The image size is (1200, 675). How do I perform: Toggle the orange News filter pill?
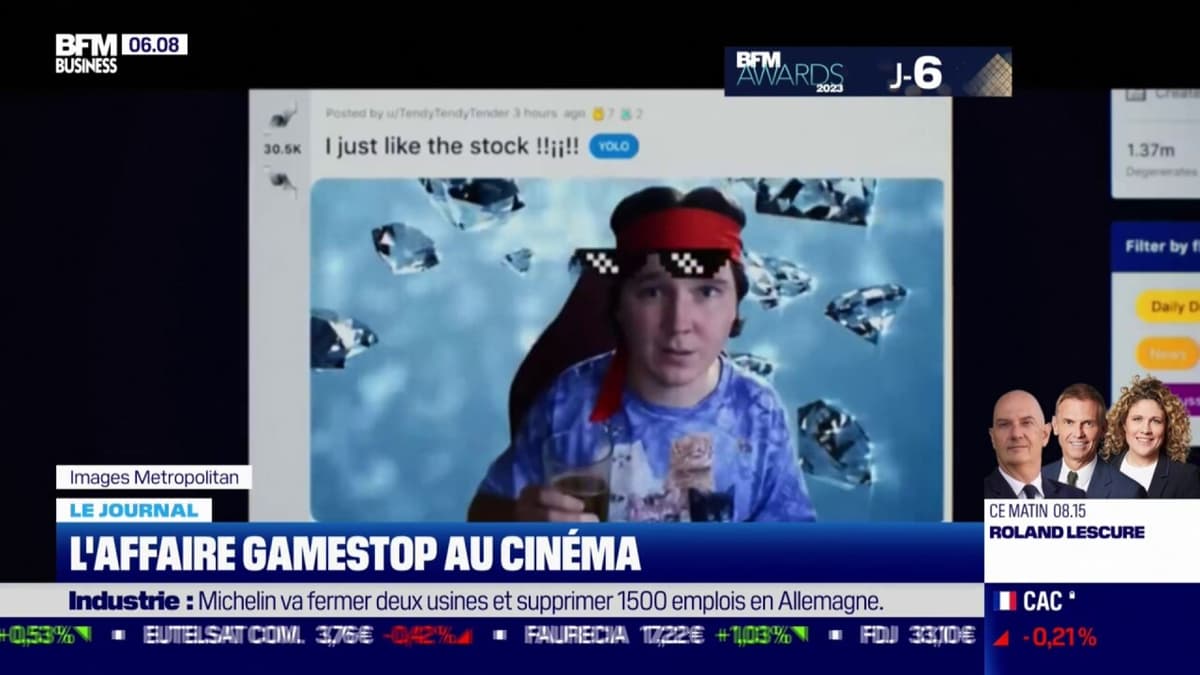[1167, 354]
